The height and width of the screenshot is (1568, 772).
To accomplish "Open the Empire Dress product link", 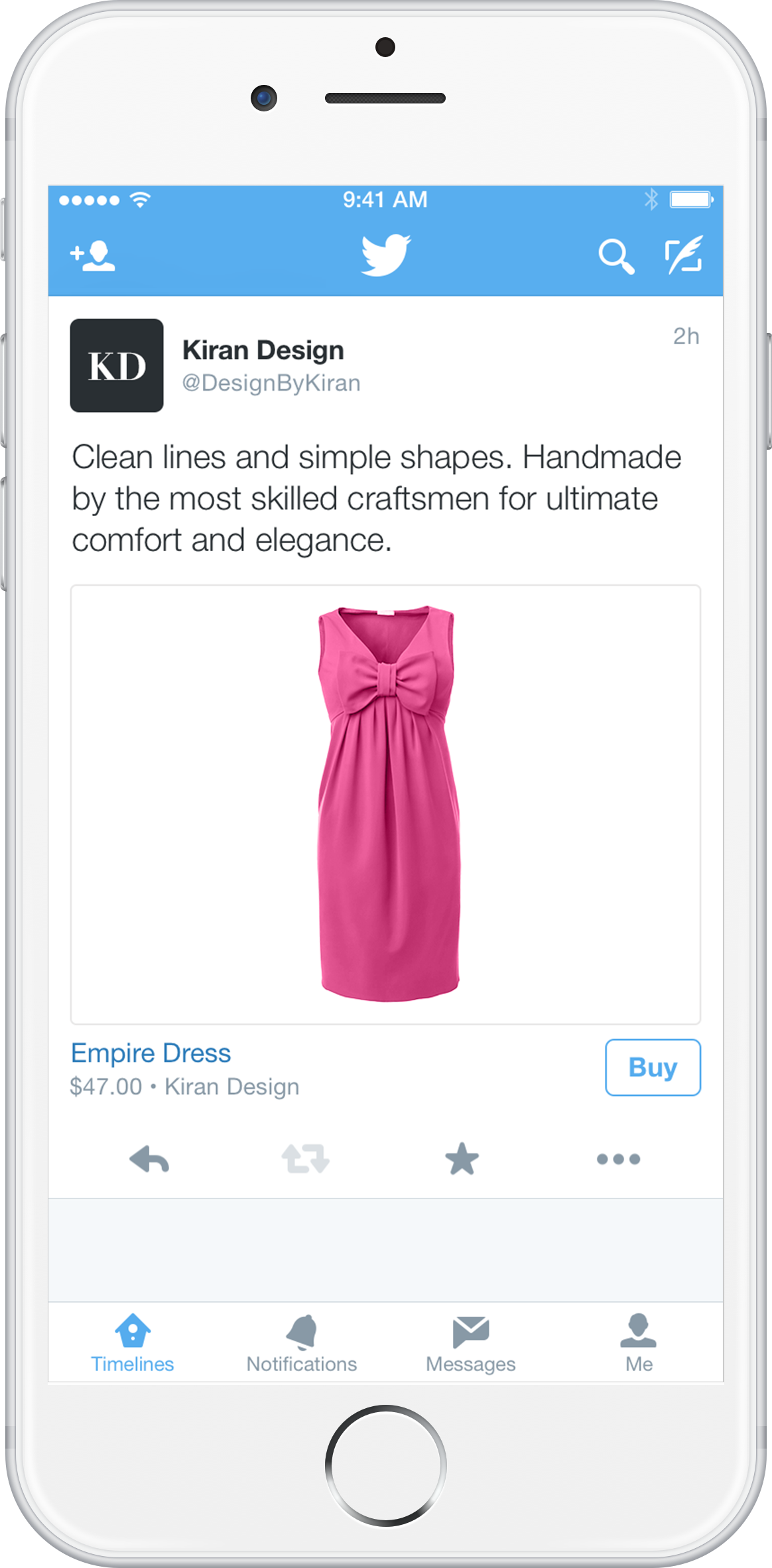I will (x=151, y=1053).
